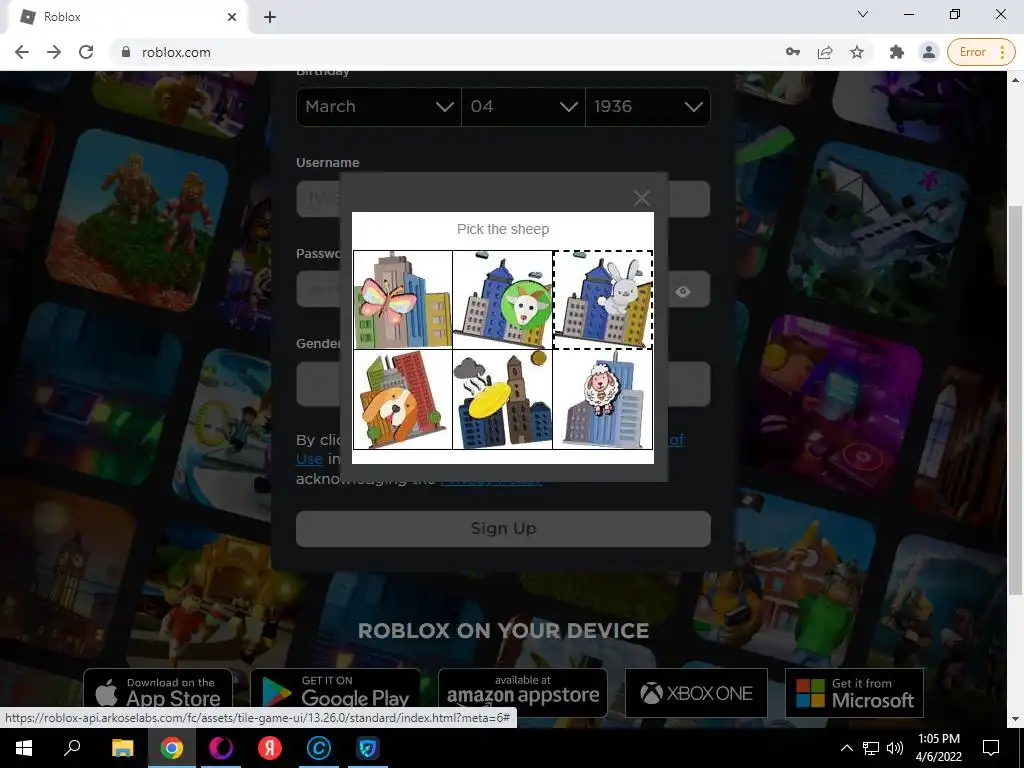The image size is (1024, 768).
Task: Focus the roblox.com address bar
Action: [x=444, y=52]
